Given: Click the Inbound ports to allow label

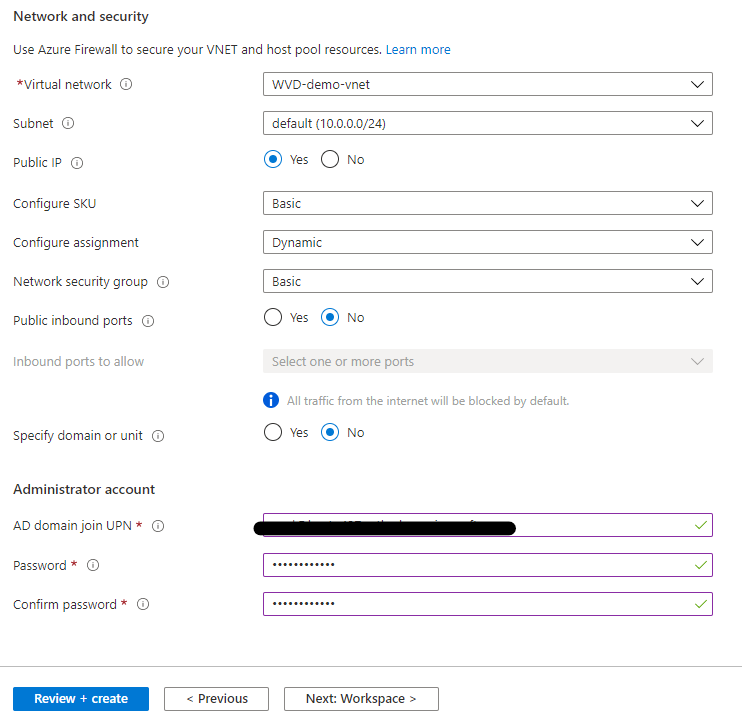Looking at the screenshot, I should point(79,362).
